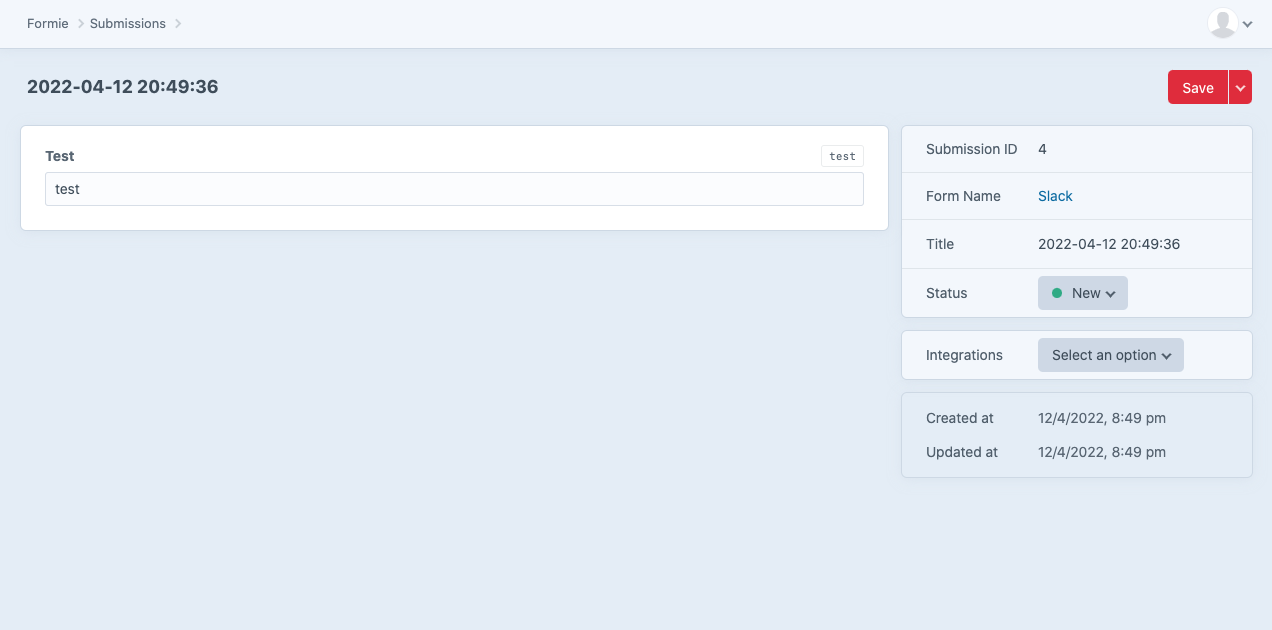Change the submission Status to another state
Viewport: 1272px width, 630px height.
pos(1082,292)
